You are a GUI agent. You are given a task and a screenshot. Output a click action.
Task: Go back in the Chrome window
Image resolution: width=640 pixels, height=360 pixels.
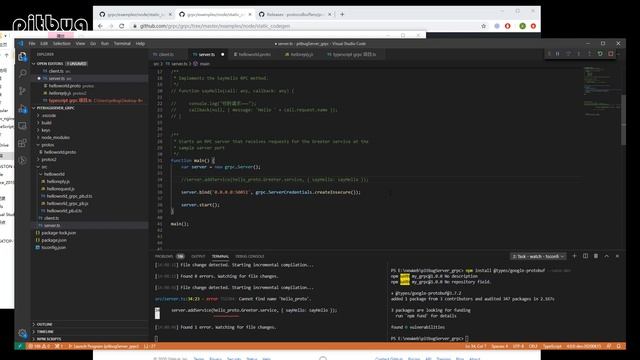click(100, 26)
